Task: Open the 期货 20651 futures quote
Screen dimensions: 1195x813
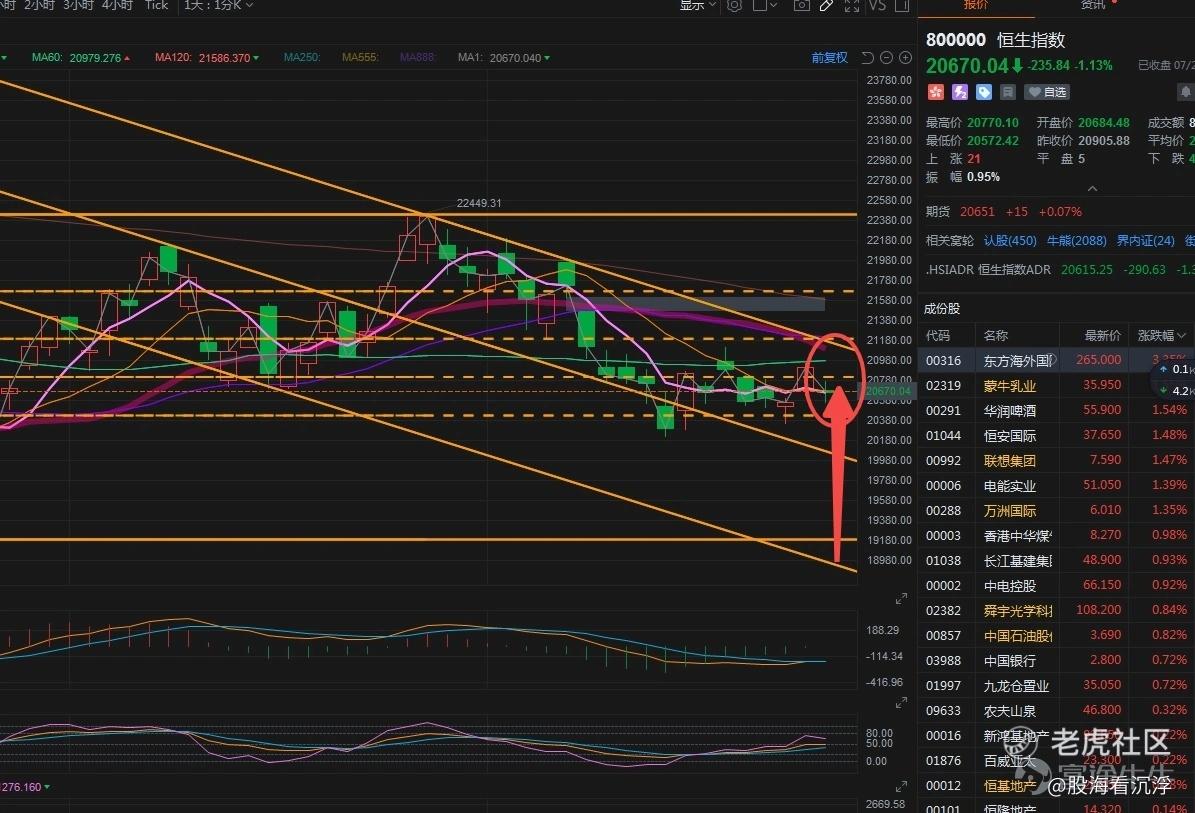Action: coord(1004,212)
